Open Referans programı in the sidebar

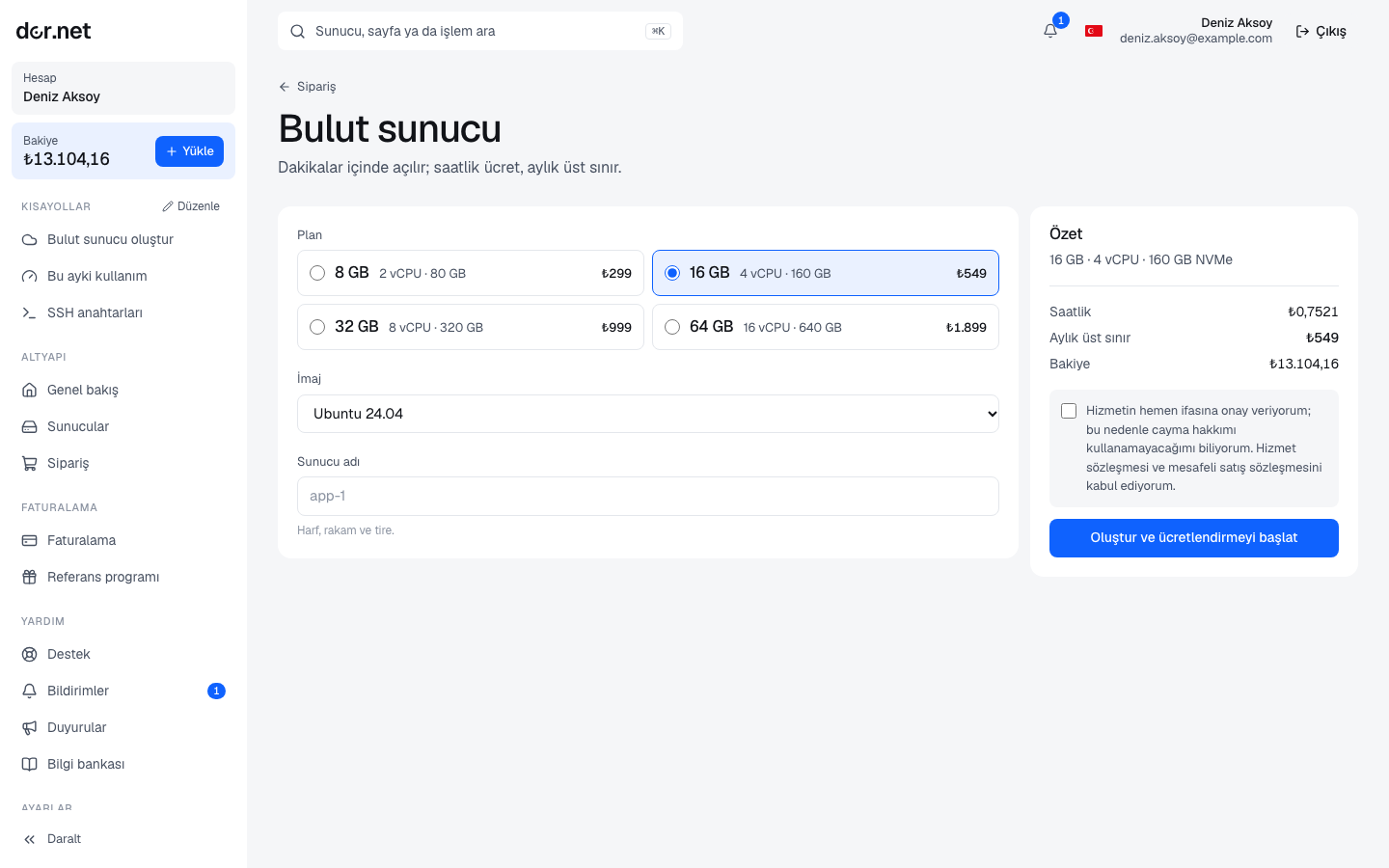[123, 577]
